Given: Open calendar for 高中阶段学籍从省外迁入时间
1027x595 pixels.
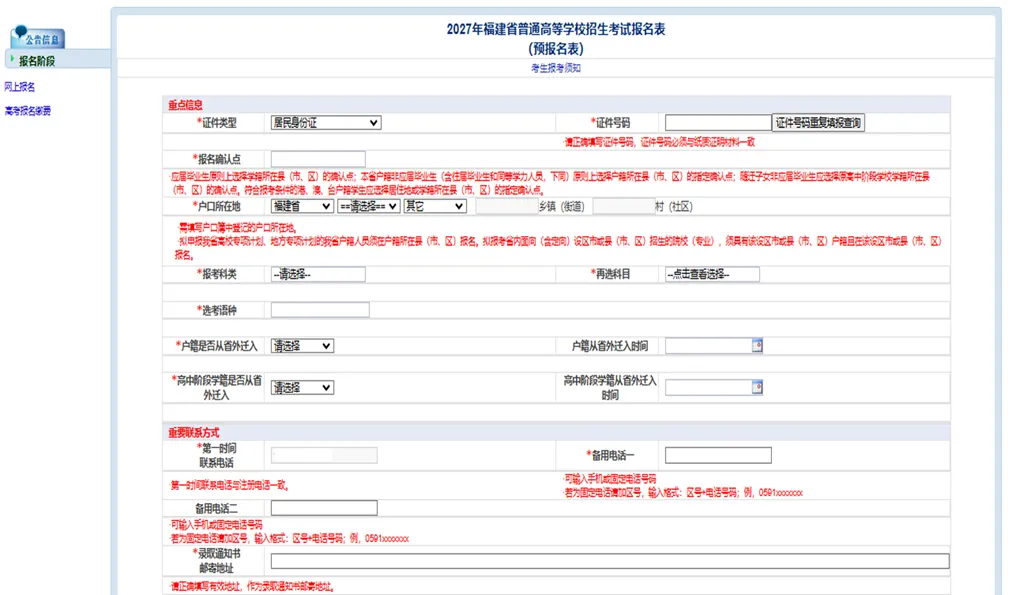Looking at the screenshot, I should [757, 387].
